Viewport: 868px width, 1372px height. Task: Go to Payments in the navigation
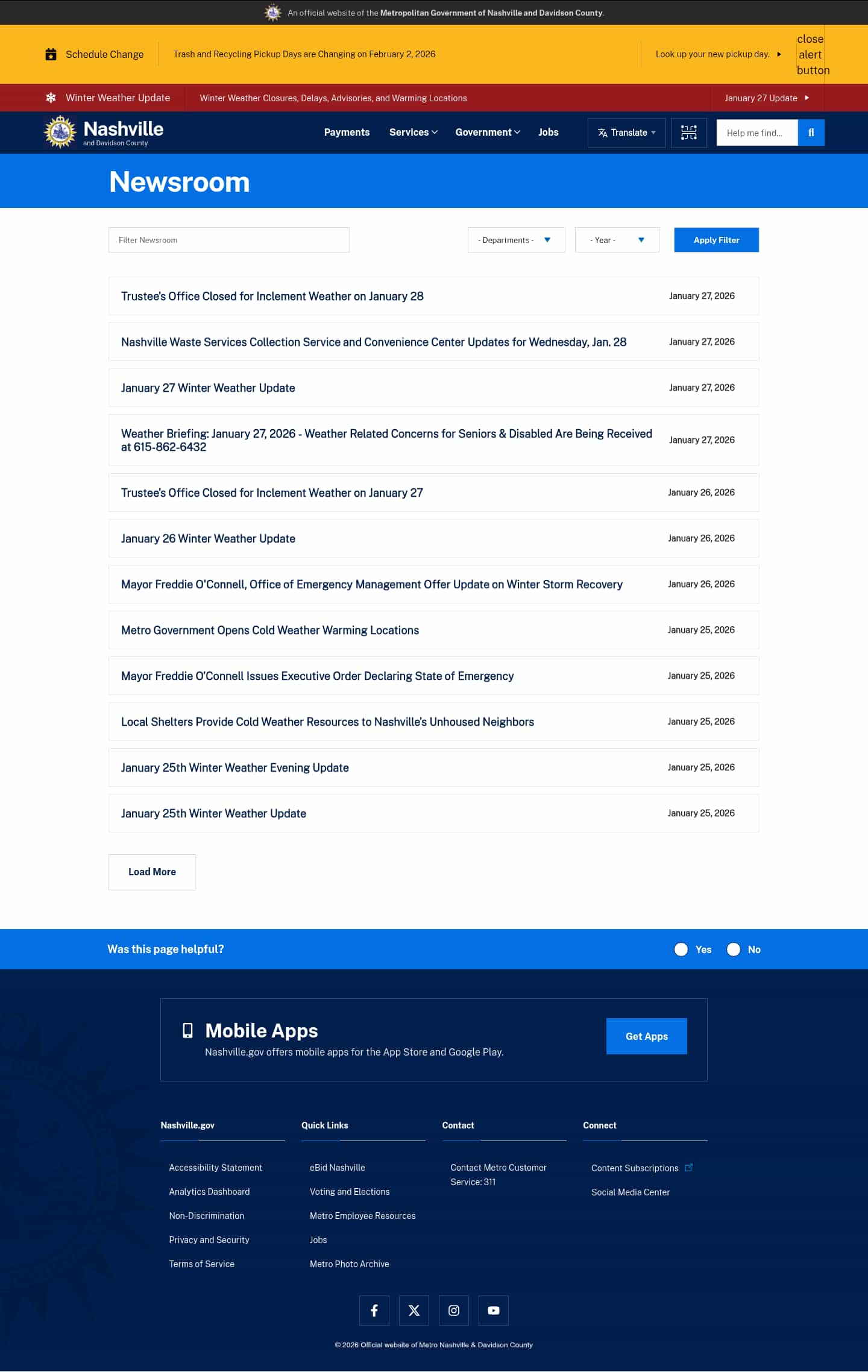347,133
